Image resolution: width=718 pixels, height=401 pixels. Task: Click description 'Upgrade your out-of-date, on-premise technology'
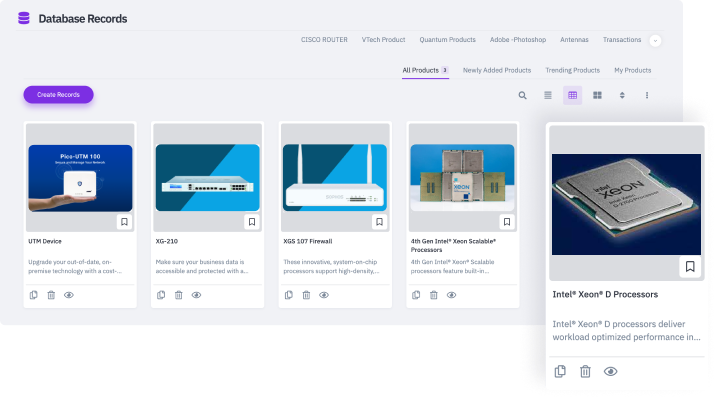(75, 266)
